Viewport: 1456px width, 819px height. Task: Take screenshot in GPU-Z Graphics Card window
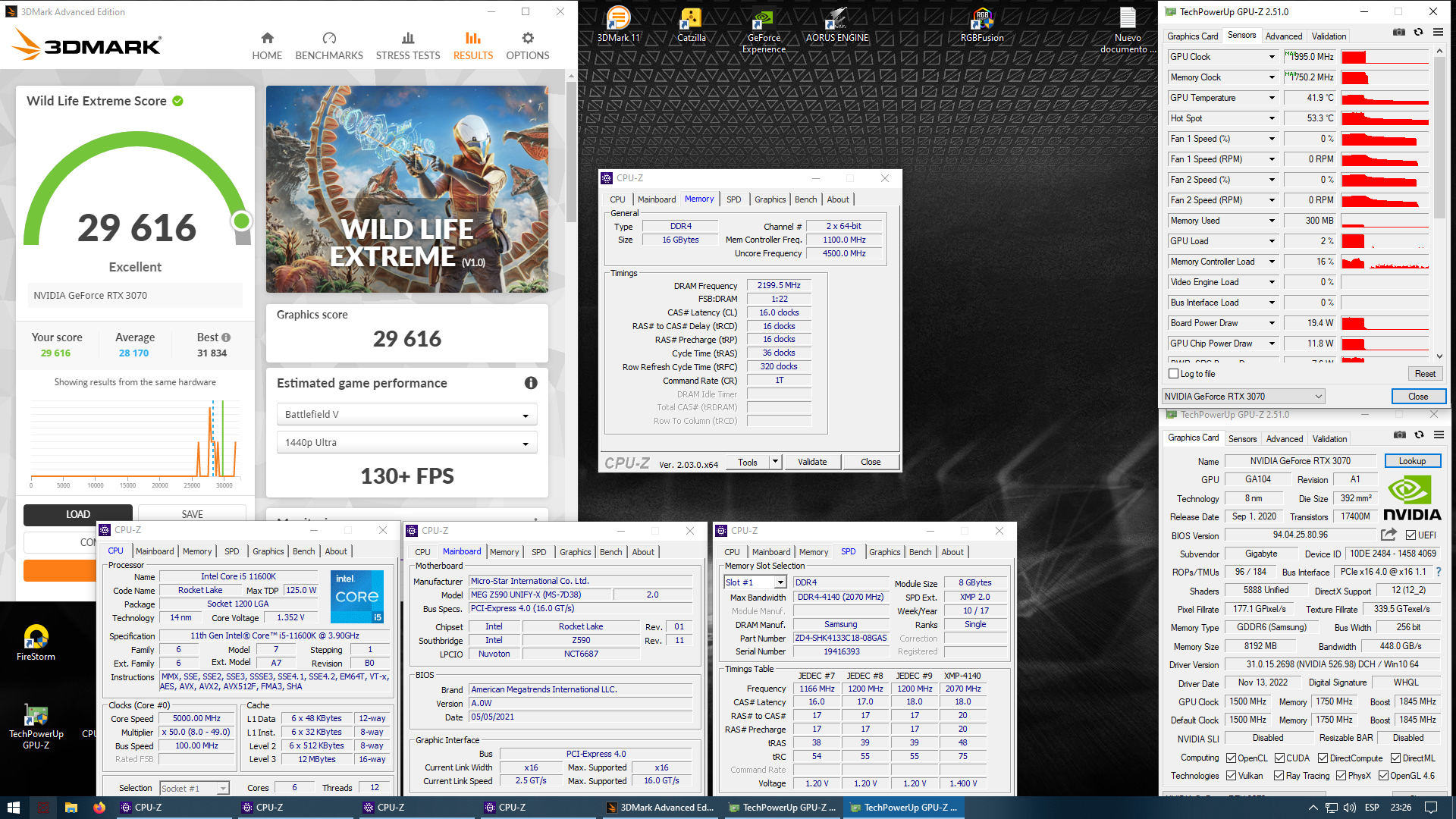click(1400, 435)
